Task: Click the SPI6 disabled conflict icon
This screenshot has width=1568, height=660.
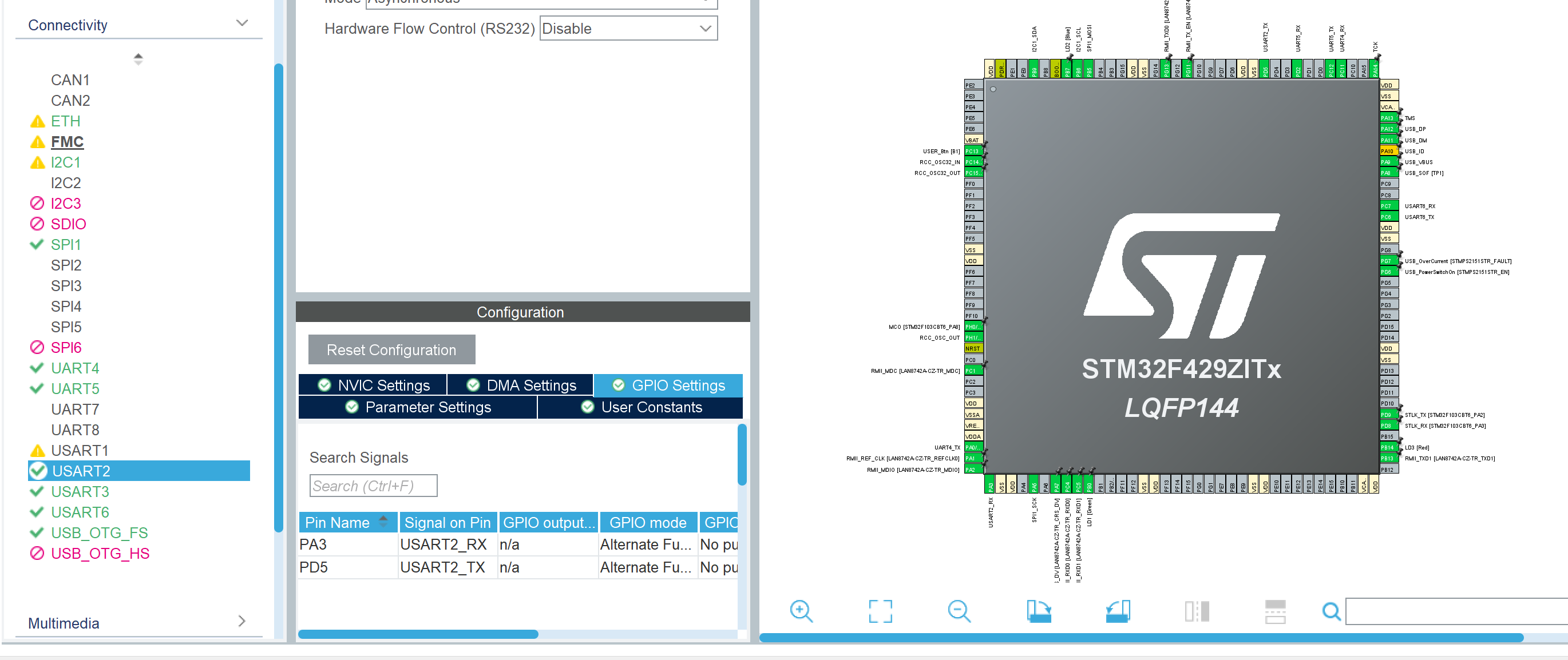Action: point(37,347)
